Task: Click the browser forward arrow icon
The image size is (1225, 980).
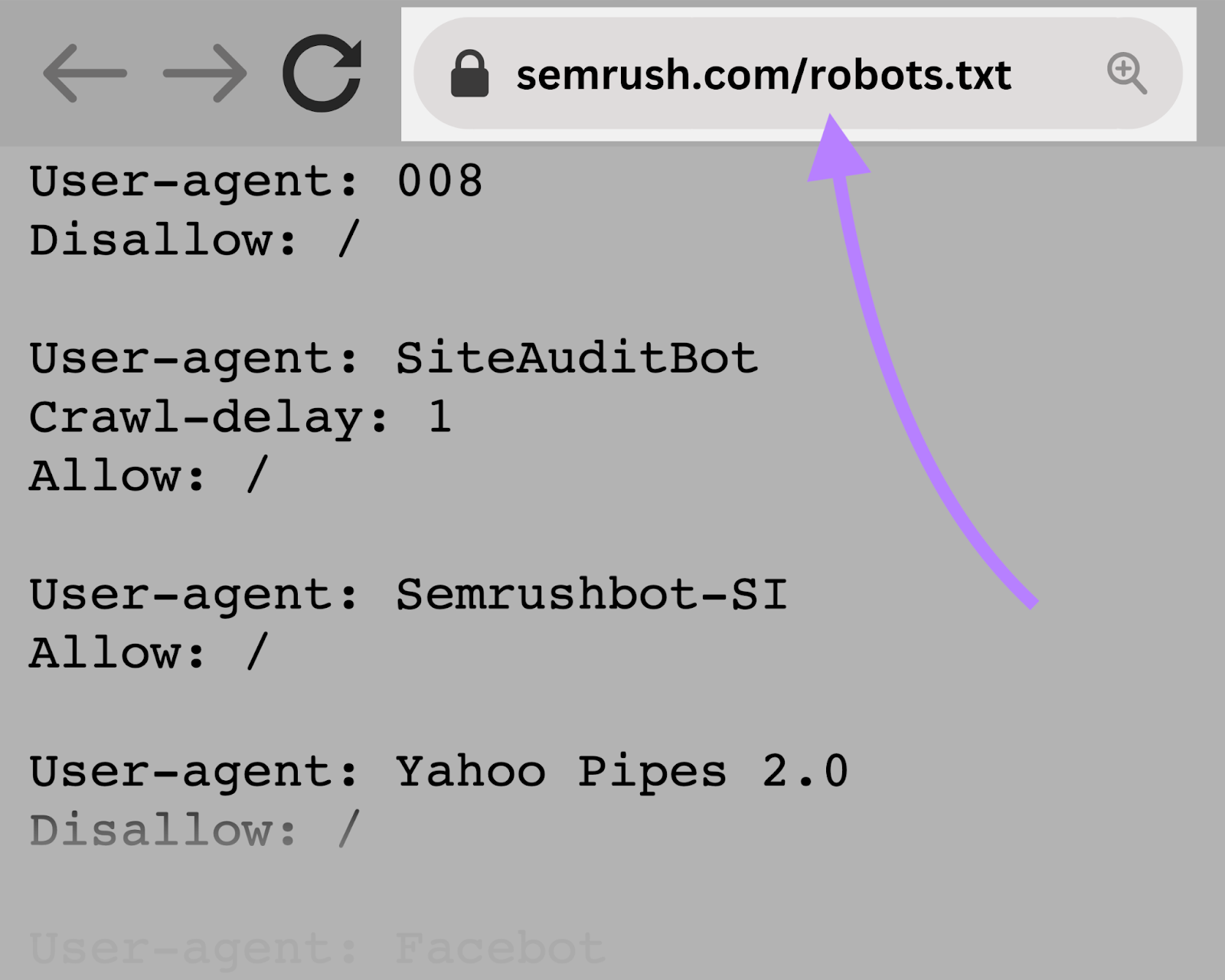Action: click(203, 73)
